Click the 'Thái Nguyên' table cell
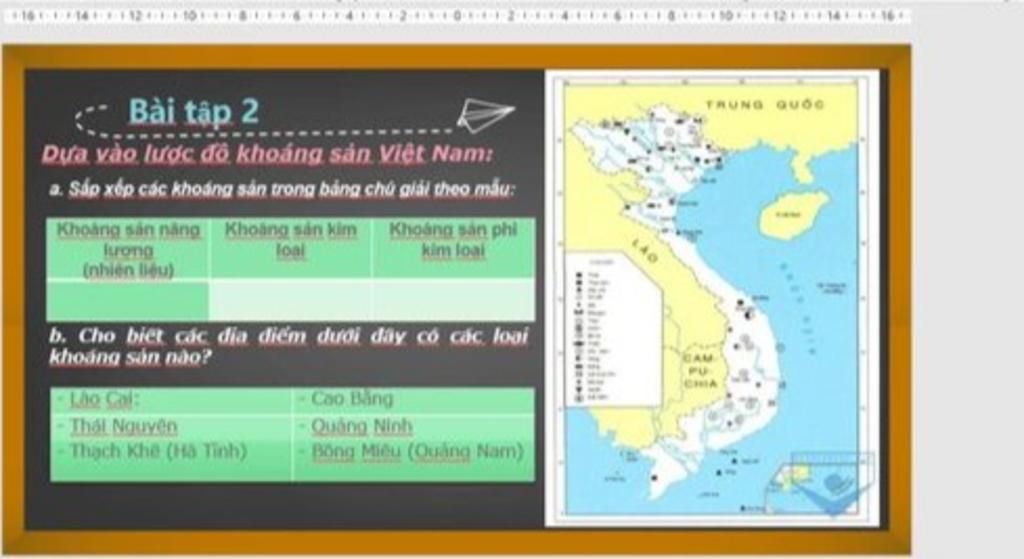The image size is (1024, 559). [171, 426]
